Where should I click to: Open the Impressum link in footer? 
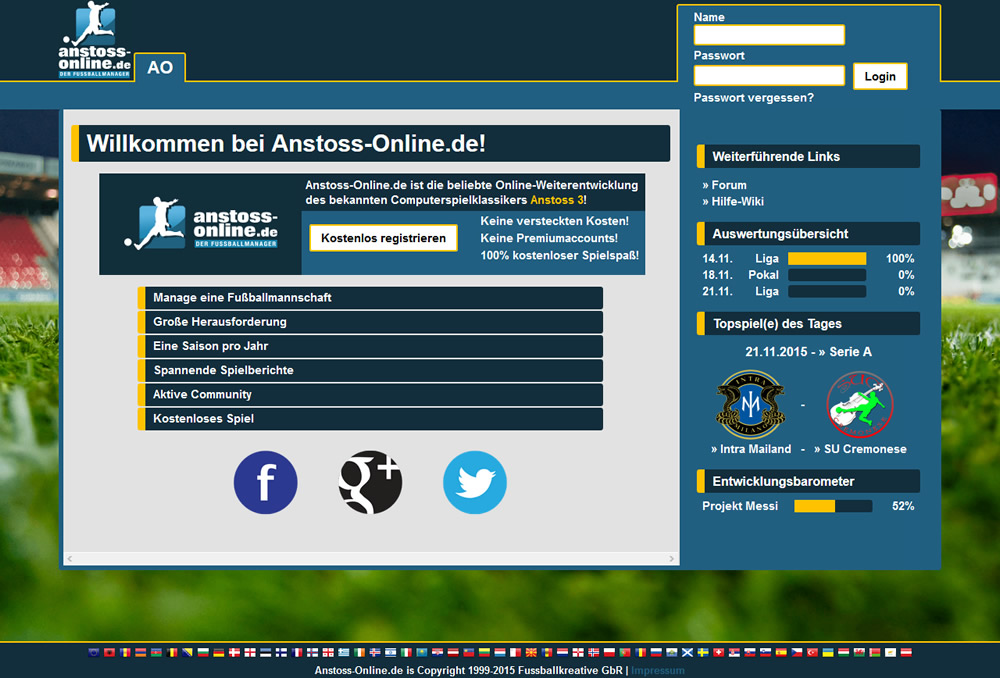tap(658, 670)
